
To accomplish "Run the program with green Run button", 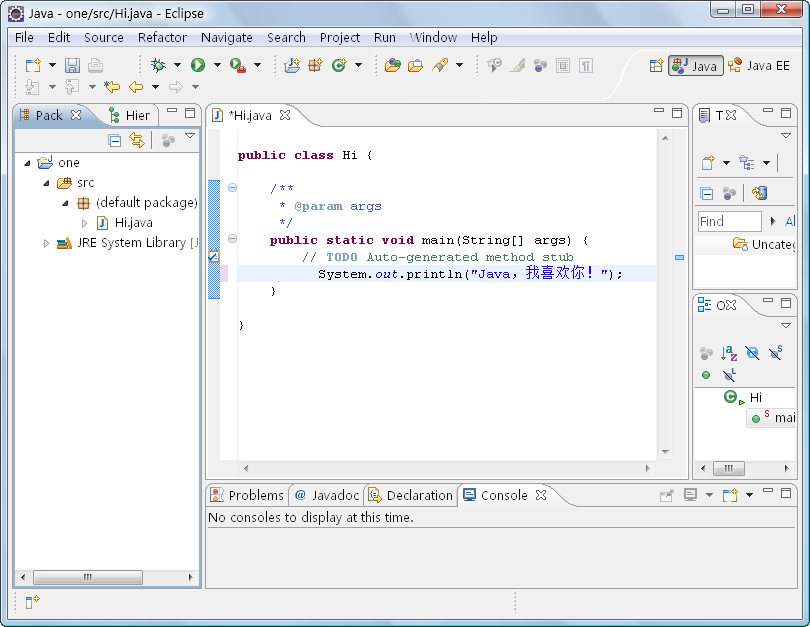I will pos(198,65).
